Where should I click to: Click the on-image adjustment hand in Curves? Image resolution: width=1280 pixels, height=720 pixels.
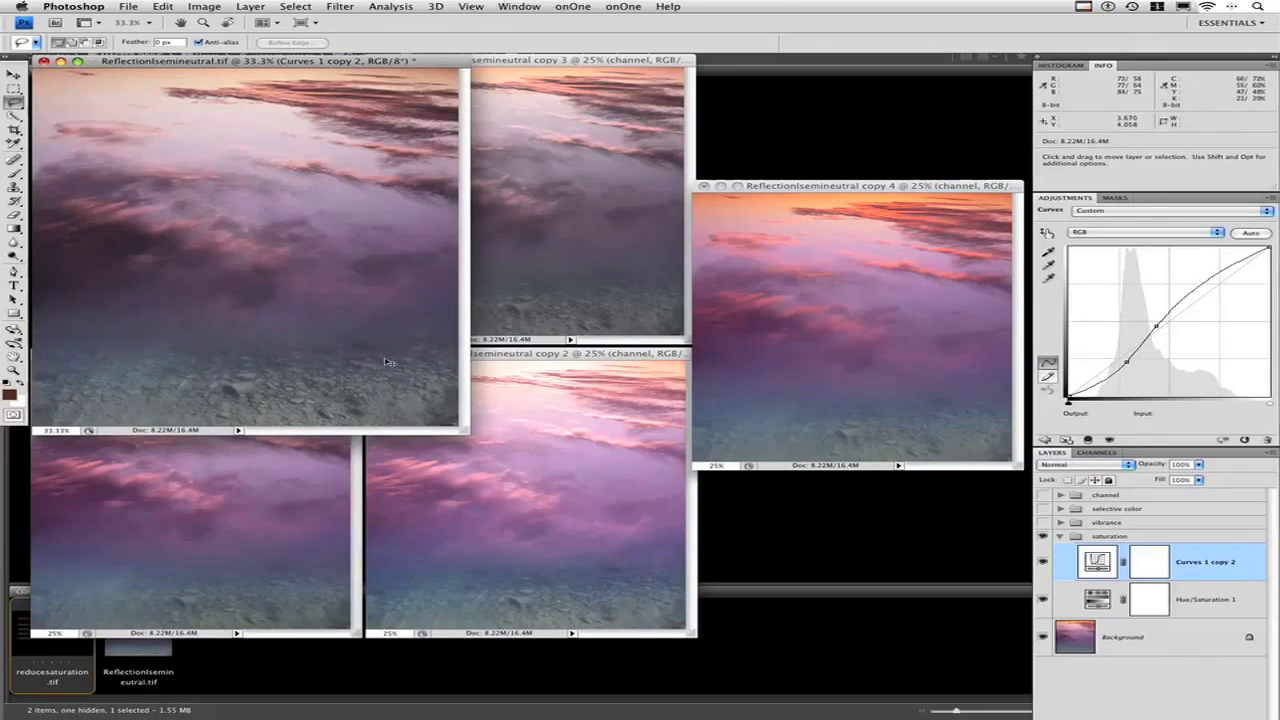1047,232
